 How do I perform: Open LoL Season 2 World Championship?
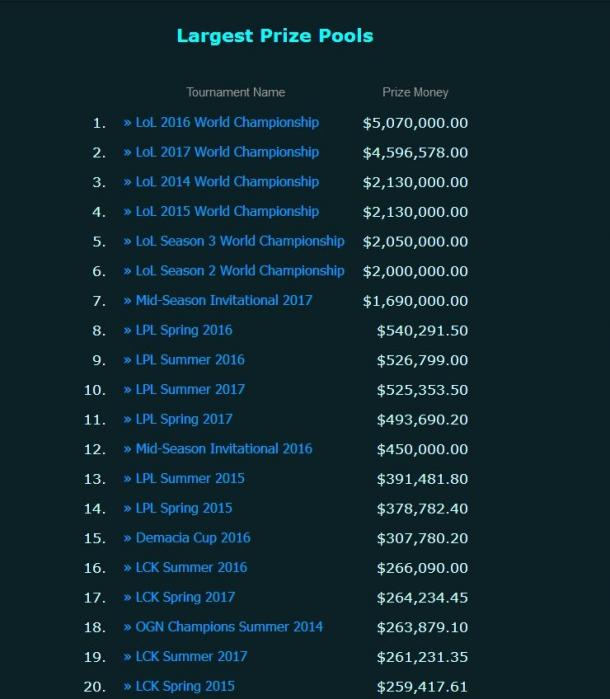240,271
